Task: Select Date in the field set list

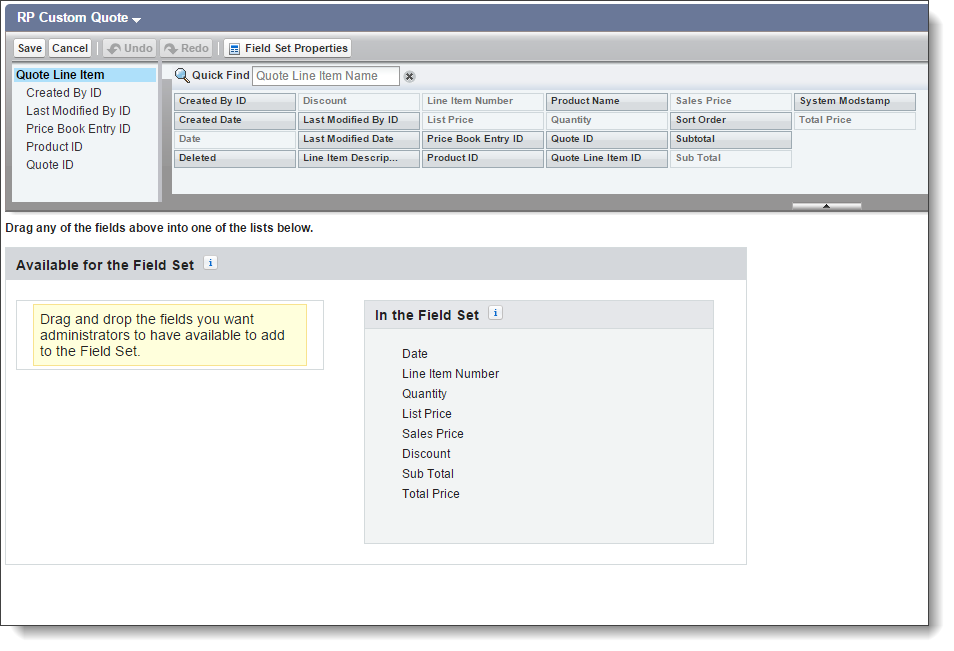Action: (x=415, y=354)
